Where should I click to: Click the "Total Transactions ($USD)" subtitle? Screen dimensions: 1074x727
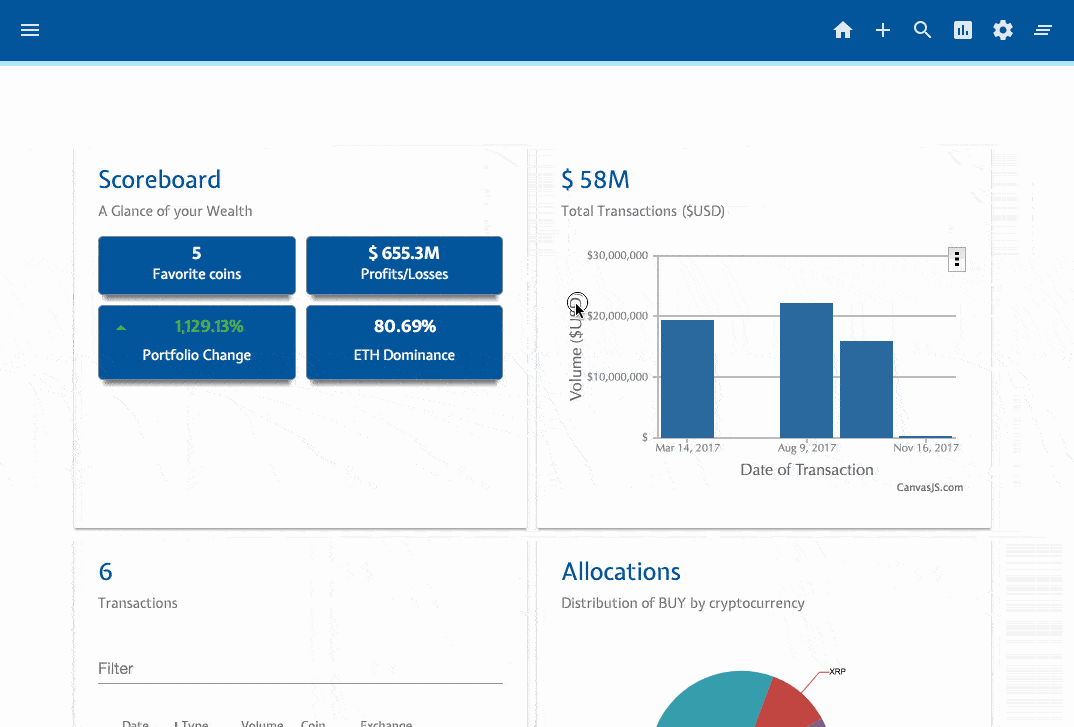pyautogui.click(x=642, y=211)
